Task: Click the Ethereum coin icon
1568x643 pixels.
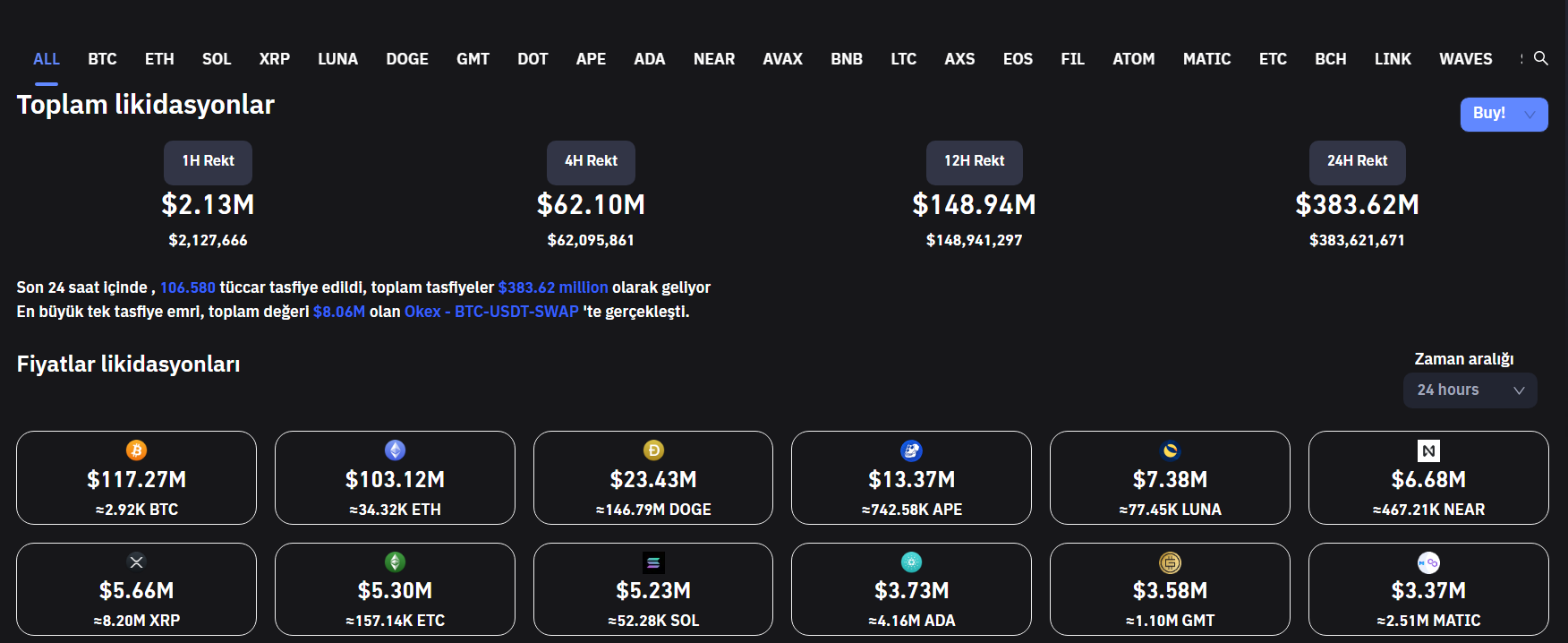Action: click(x=395, y=450)
